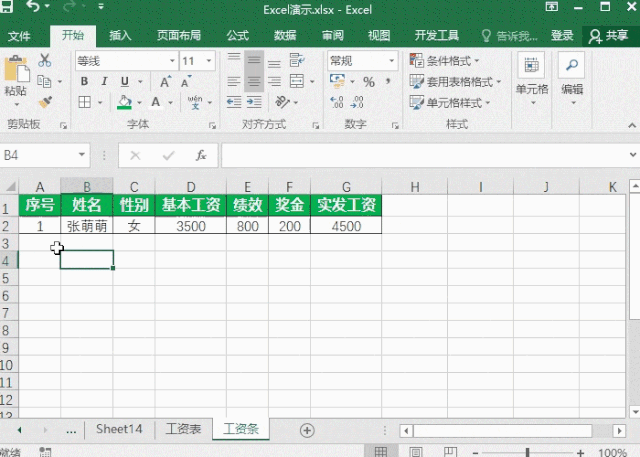The image size is (640, 457).
Task: Add a new sheet
Action: (307, 430)
